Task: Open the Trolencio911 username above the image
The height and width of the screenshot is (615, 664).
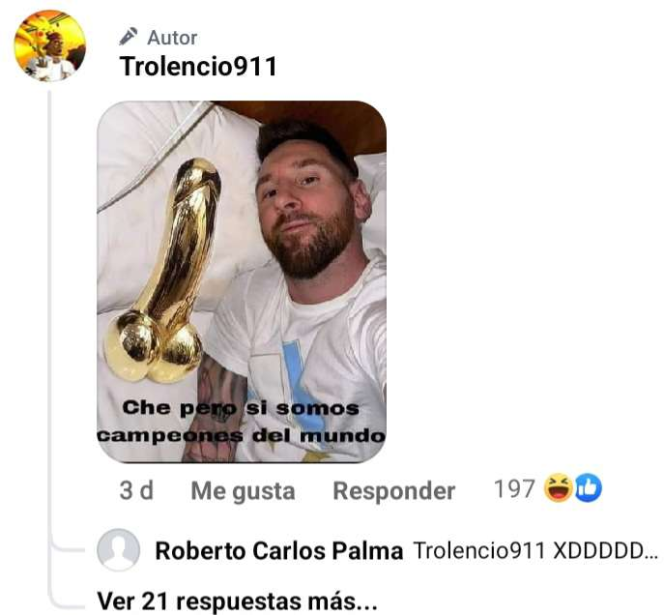Action: [198, 66]
